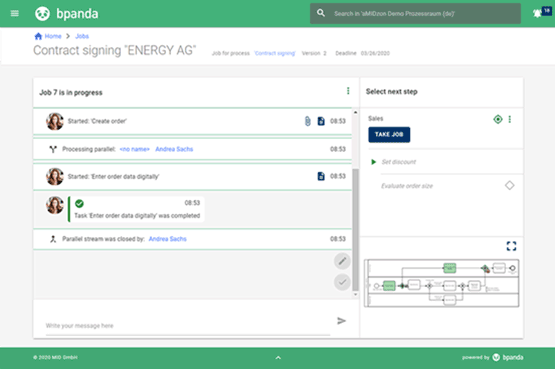Open document icon on 'Create order' row

[x=321, y=121]
